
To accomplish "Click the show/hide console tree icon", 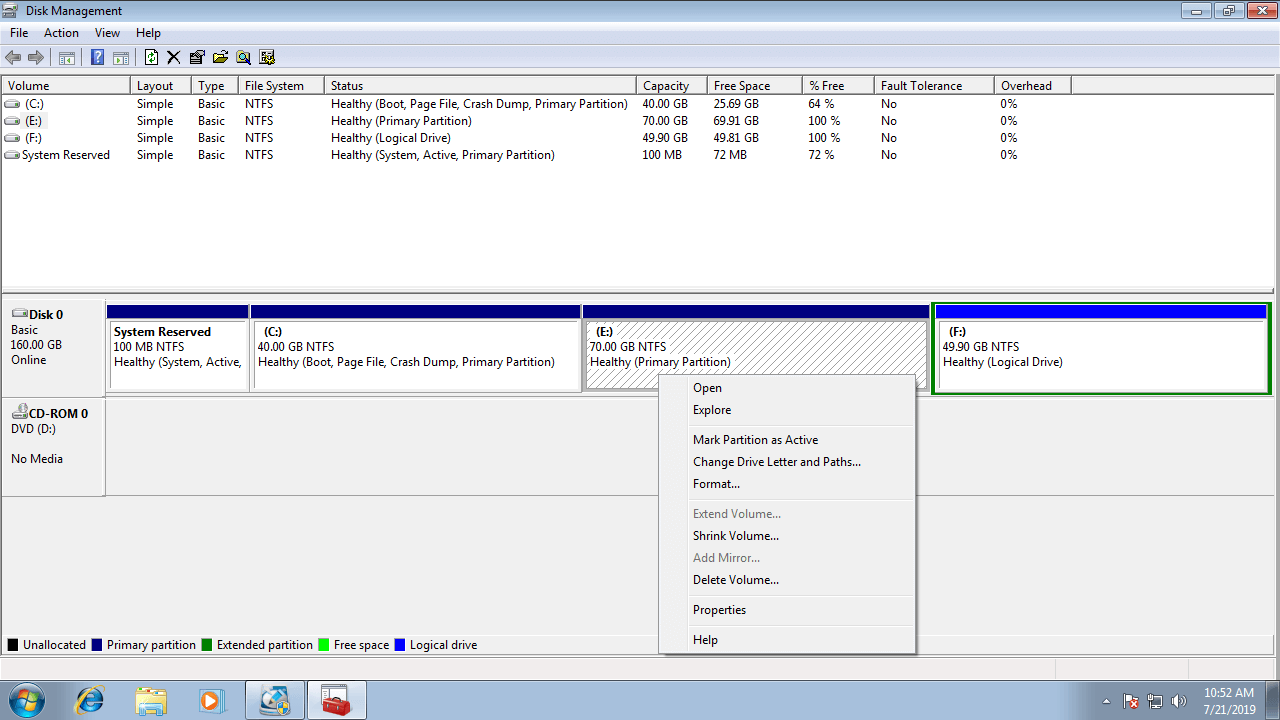I will pyautogui.click(x=67, y=58).
